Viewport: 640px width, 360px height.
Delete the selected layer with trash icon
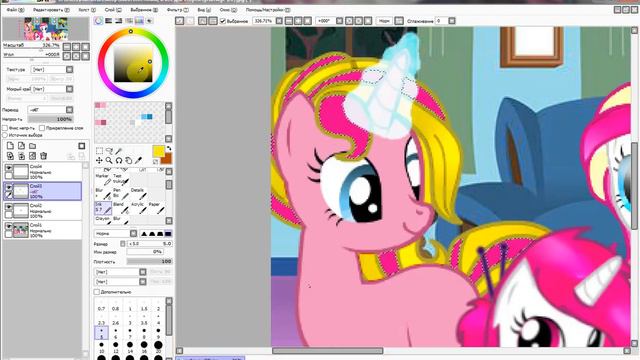pos(44,156)
